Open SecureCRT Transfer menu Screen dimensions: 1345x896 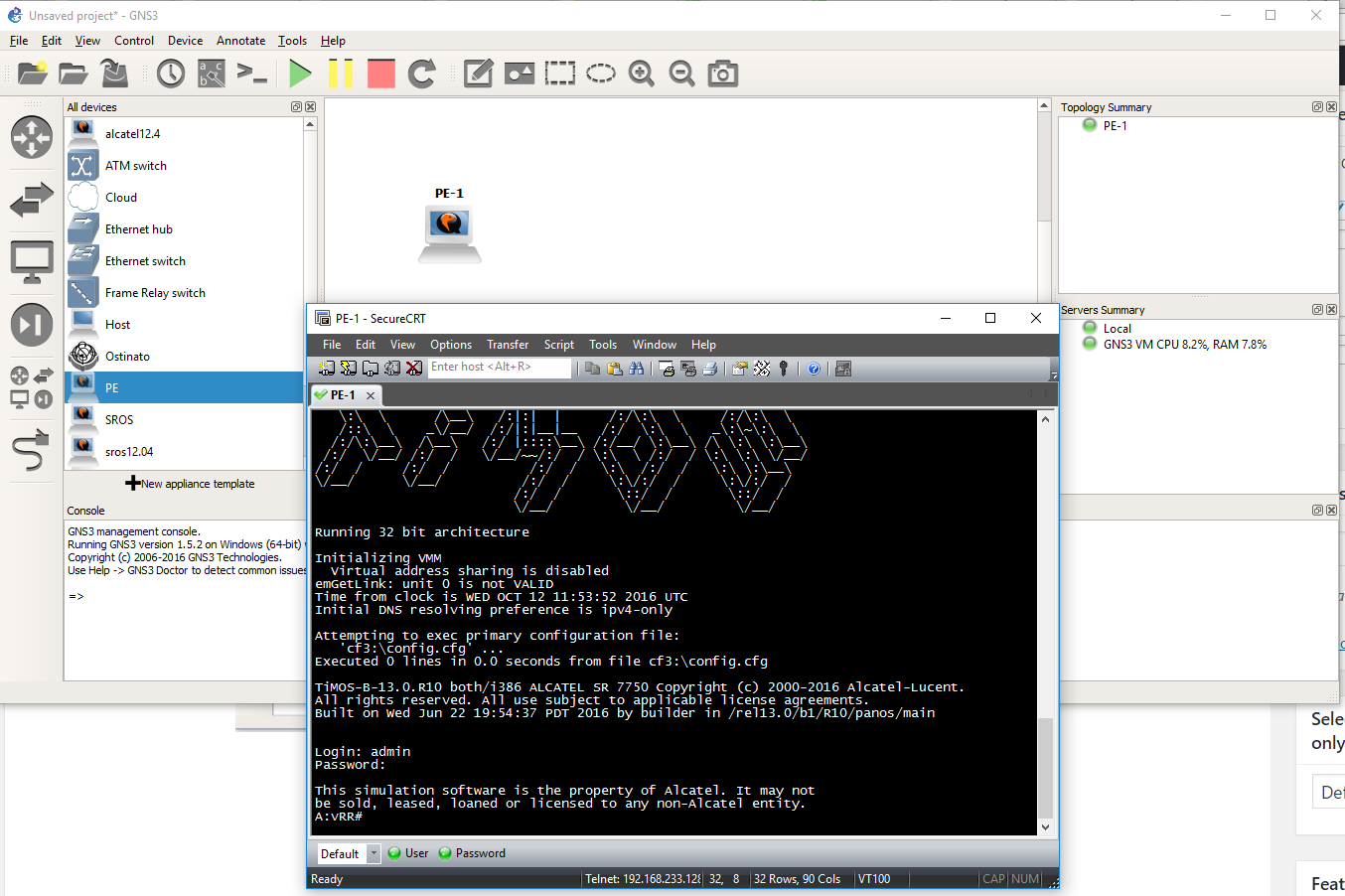tap(508, 345)
